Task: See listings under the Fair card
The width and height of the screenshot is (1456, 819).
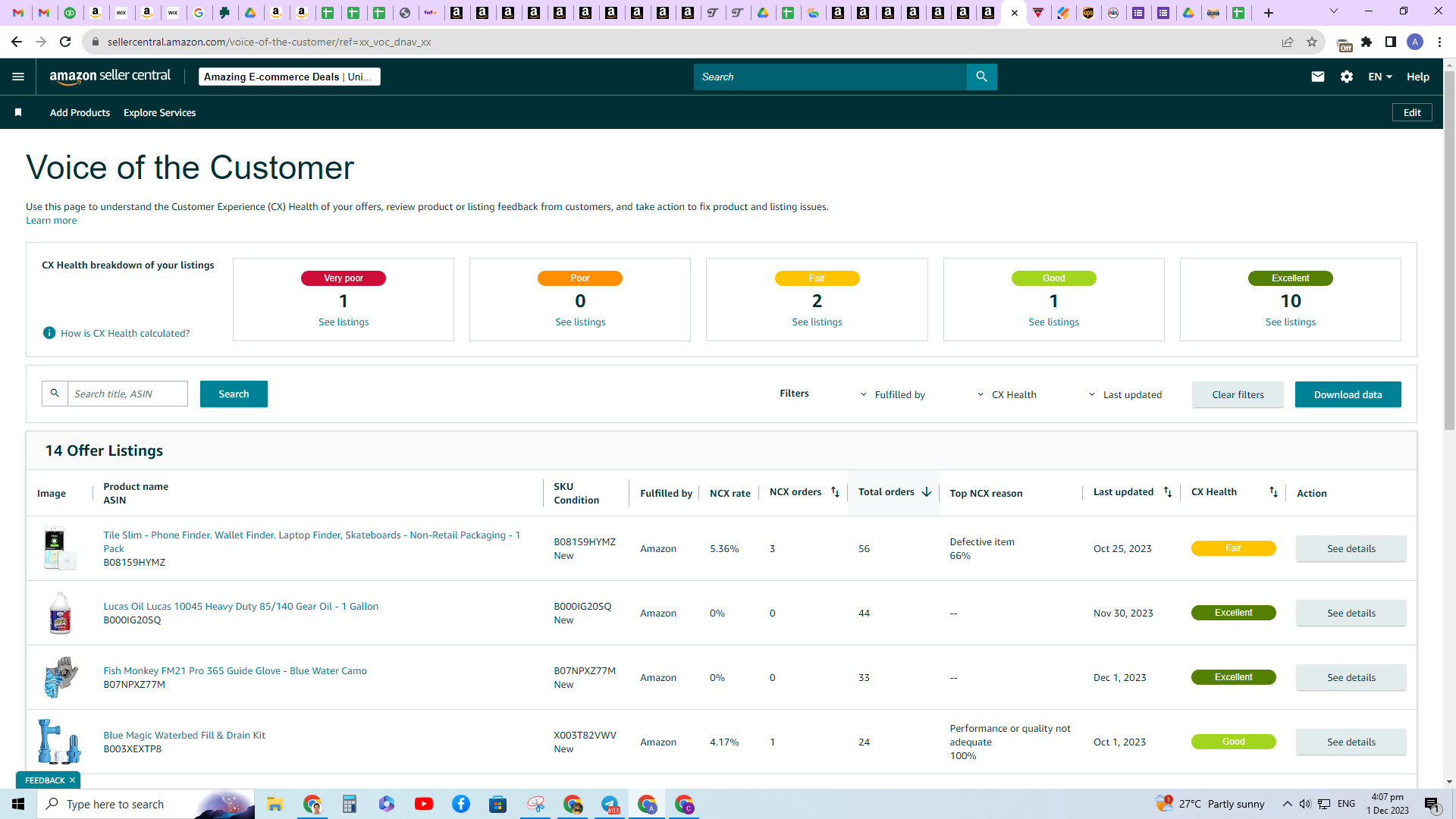Action: (x=817, y=322)
